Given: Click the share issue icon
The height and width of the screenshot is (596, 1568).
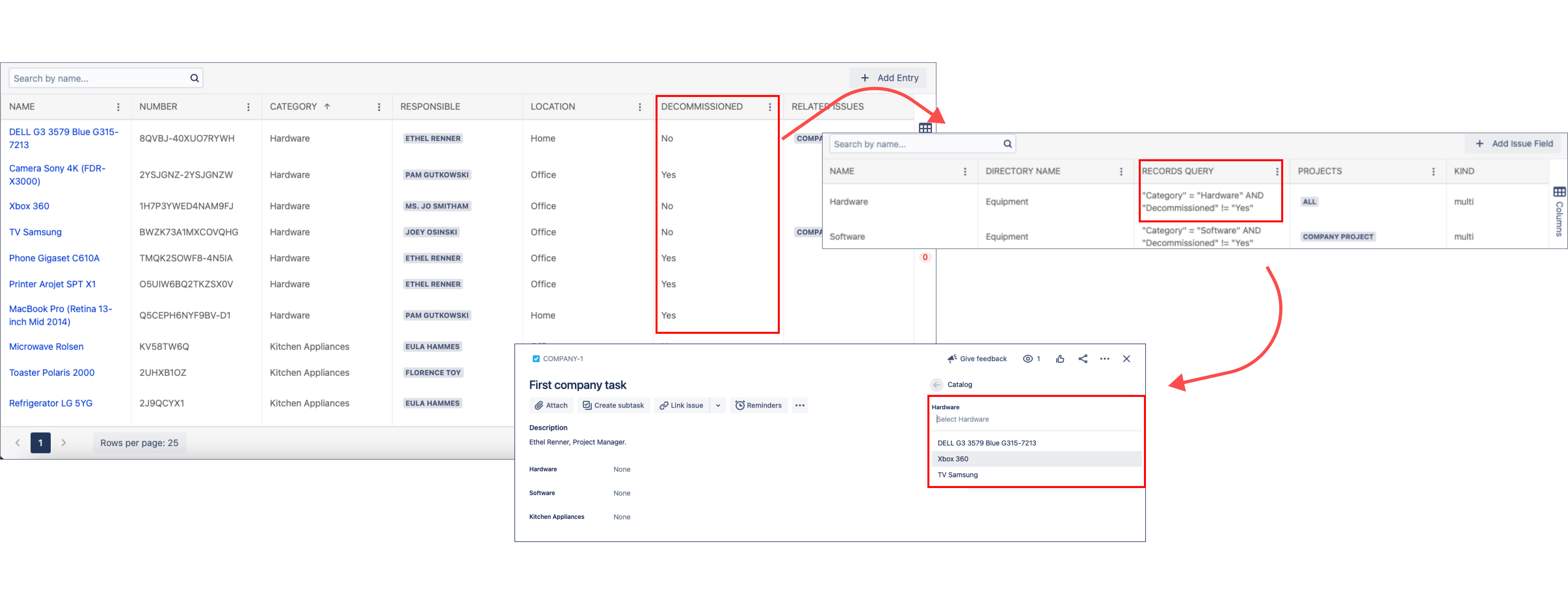Looking at the screenshot, I should [x=1082, y=359].
